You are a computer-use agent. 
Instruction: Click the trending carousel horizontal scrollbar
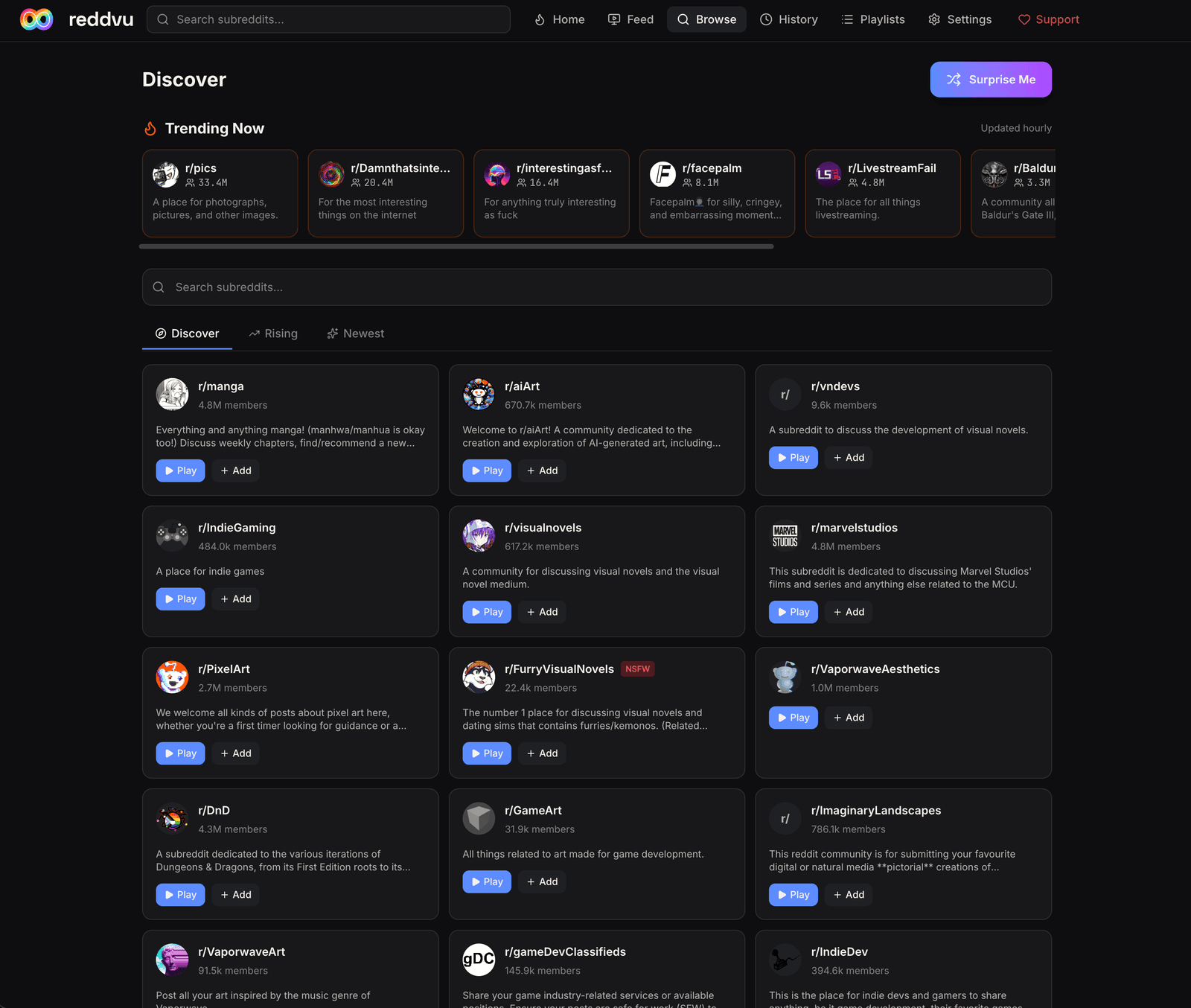pos(456,246)
